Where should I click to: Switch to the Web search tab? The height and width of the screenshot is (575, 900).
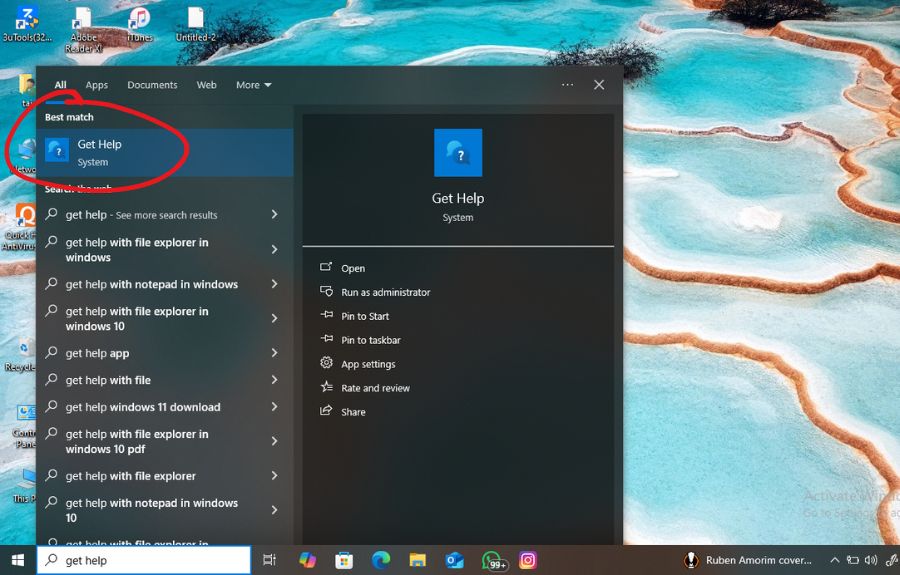click(207, 85)
